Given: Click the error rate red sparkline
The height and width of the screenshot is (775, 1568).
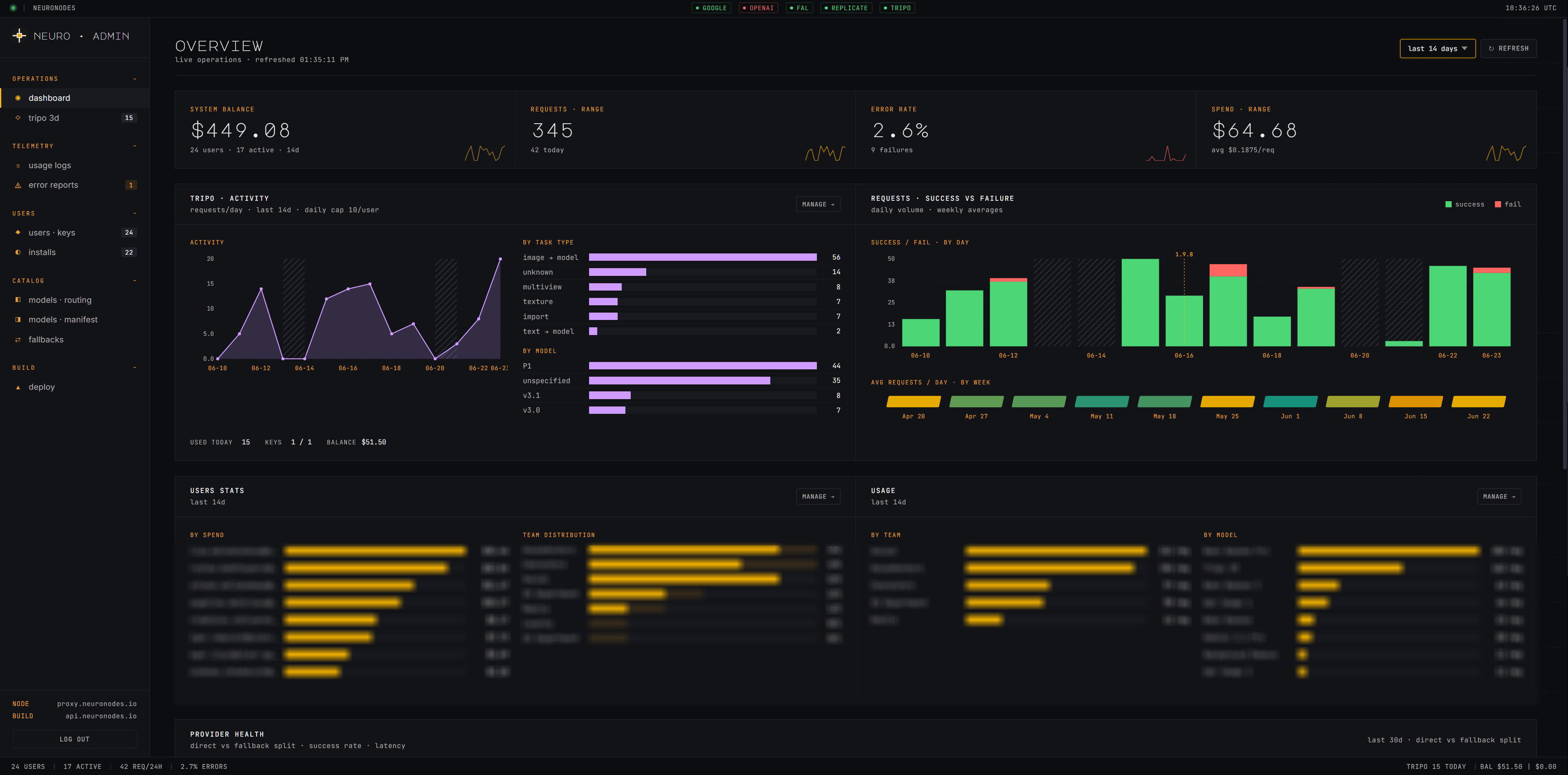Looking at the screenshot, I should tap(1165, 153).
